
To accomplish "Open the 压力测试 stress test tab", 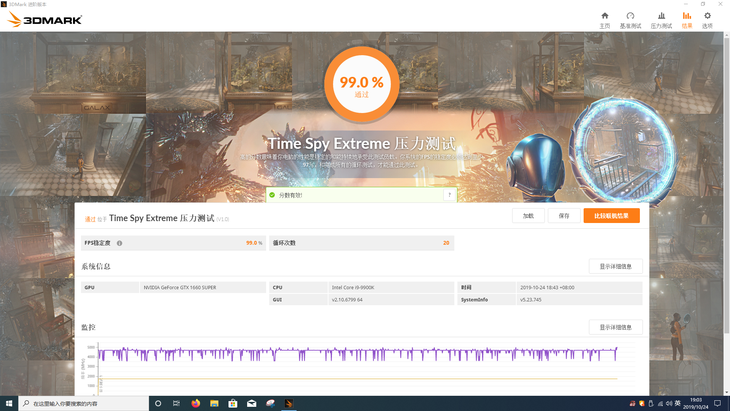I will click(x=661, y=20).
